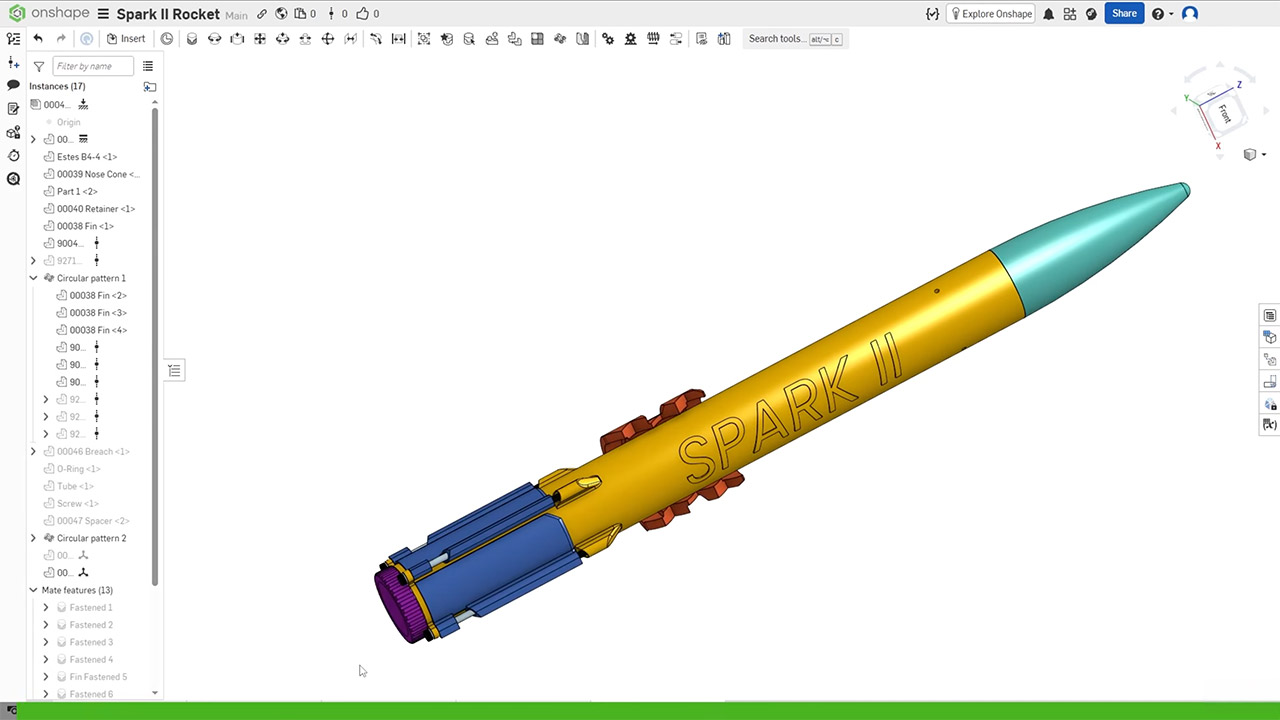The width and height of the screenshot is (1280, 720).
Task: Expand the Fin Fastened 5 mate
Action: (45, 677)
